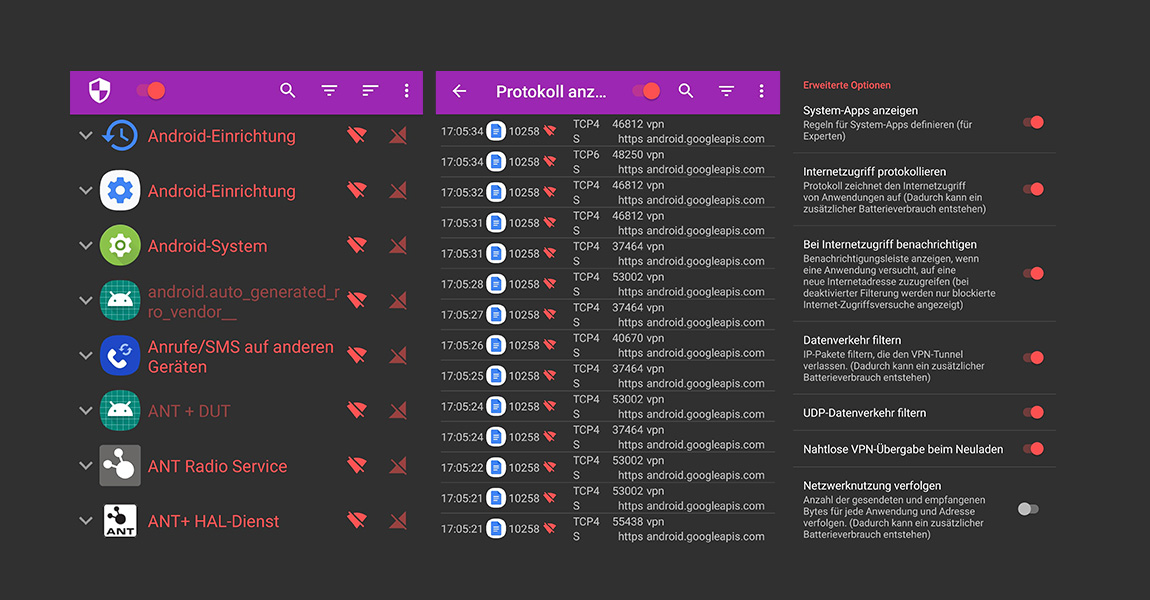Toggle mobile data blocking for Anrufe/SMS auf anderen Geräten

coord(398,355)
